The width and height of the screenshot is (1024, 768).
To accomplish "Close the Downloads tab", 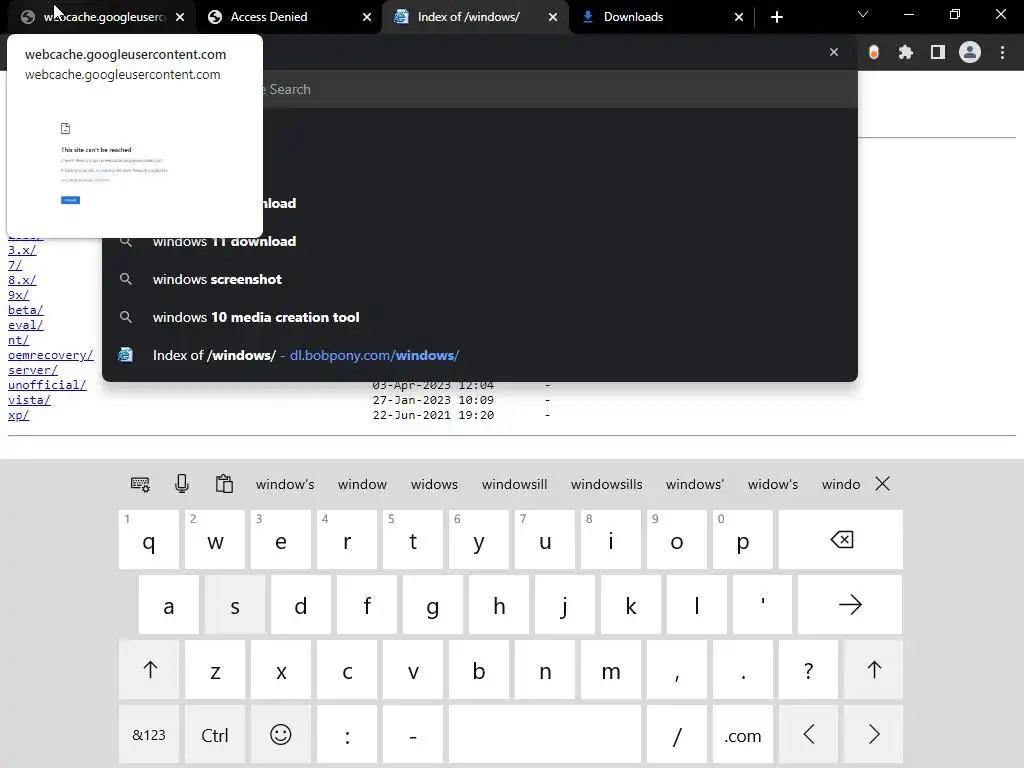I will 739,17.
